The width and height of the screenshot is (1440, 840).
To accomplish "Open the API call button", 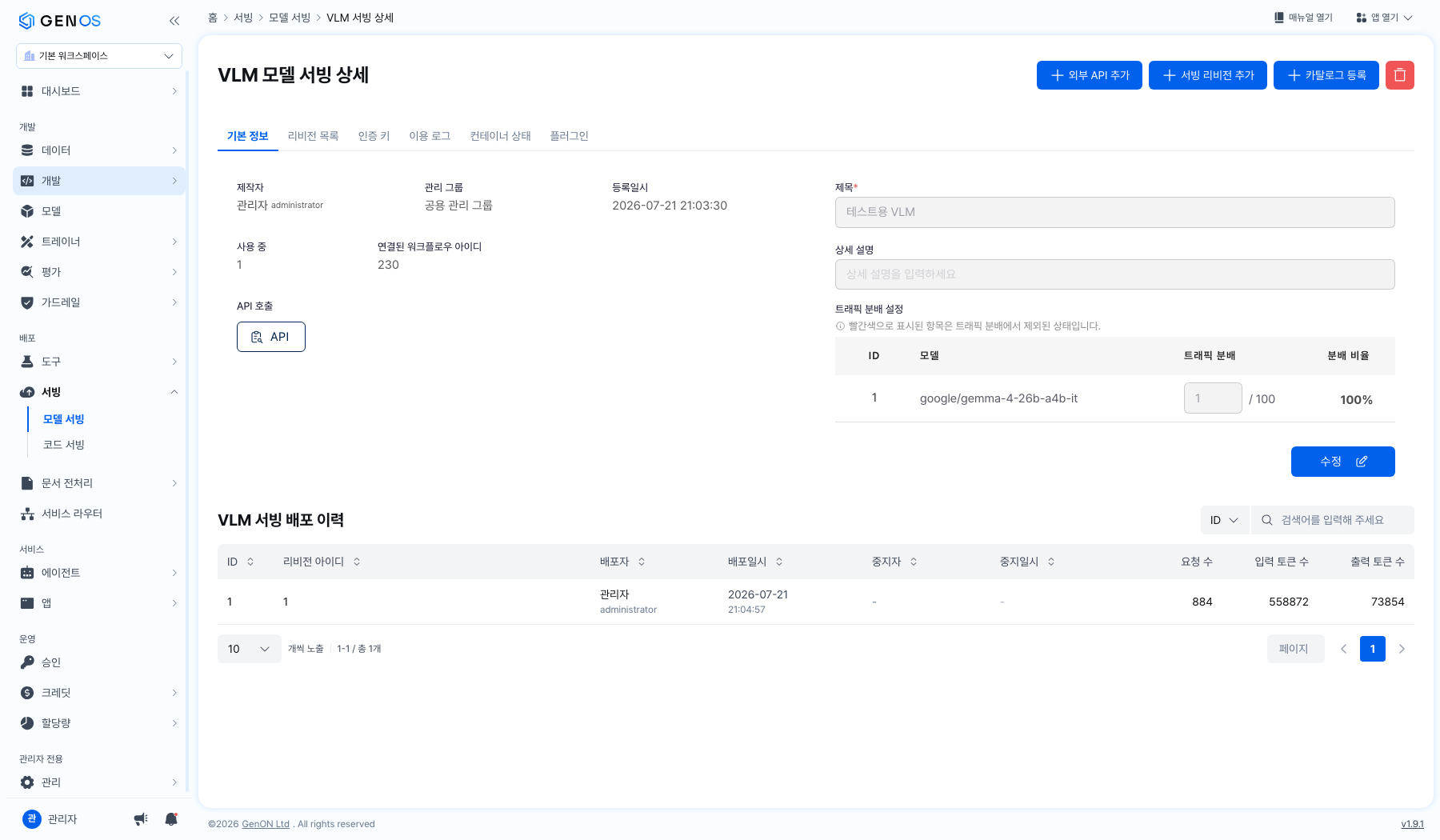I will point(271,337).
